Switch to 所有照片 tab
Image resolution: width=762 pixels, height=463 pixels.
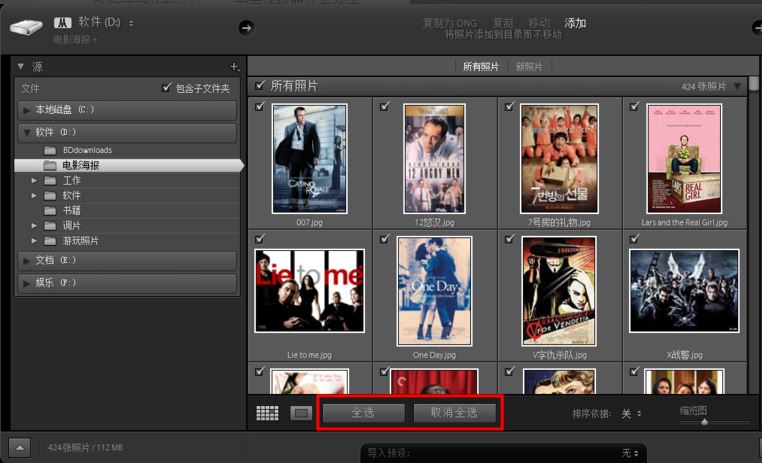click(x=481, y=67)
